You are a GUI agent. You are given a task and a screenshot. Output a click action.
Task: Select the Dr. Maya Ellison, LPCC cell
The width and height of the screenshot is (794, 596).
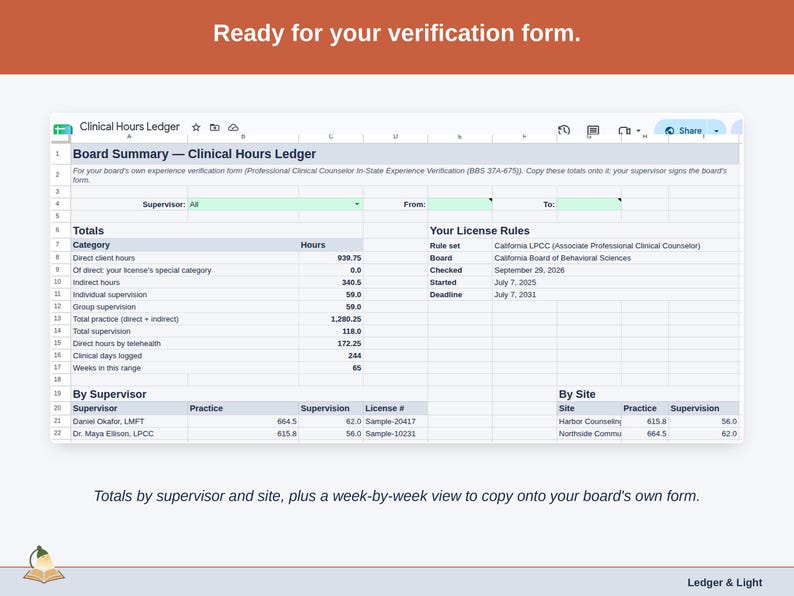point(129,433)
